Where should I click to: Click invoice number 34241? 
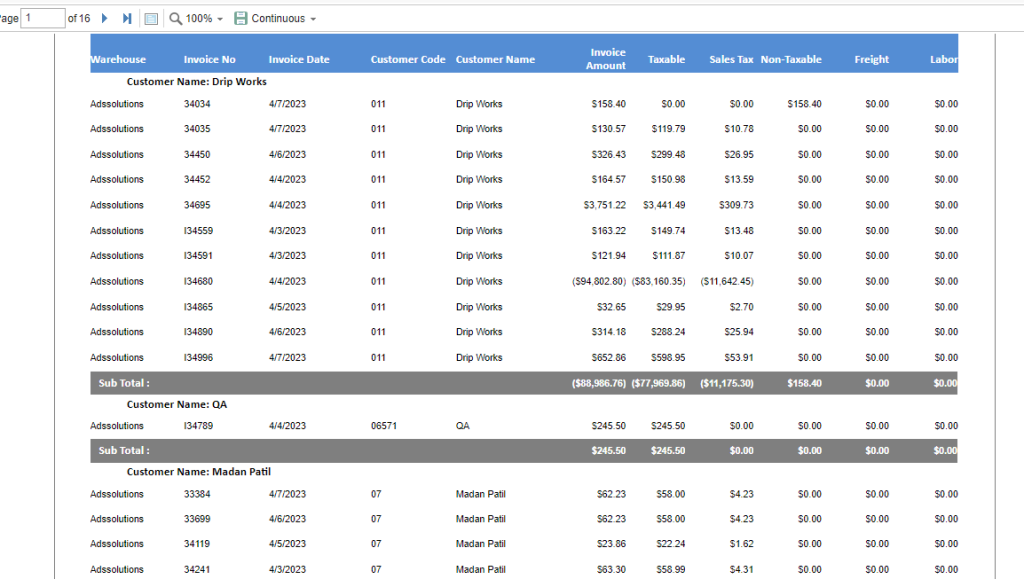(197, 569)
